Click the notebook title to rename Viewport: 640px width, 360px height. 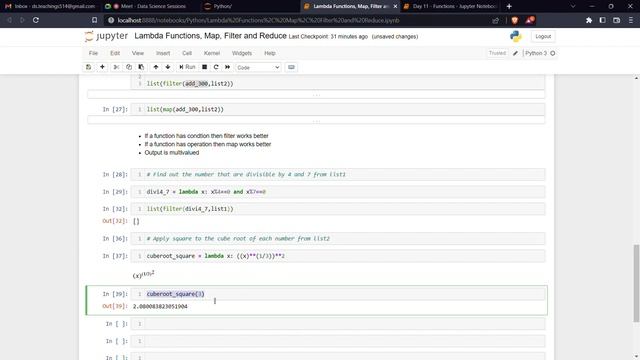(x=210, y=36)
